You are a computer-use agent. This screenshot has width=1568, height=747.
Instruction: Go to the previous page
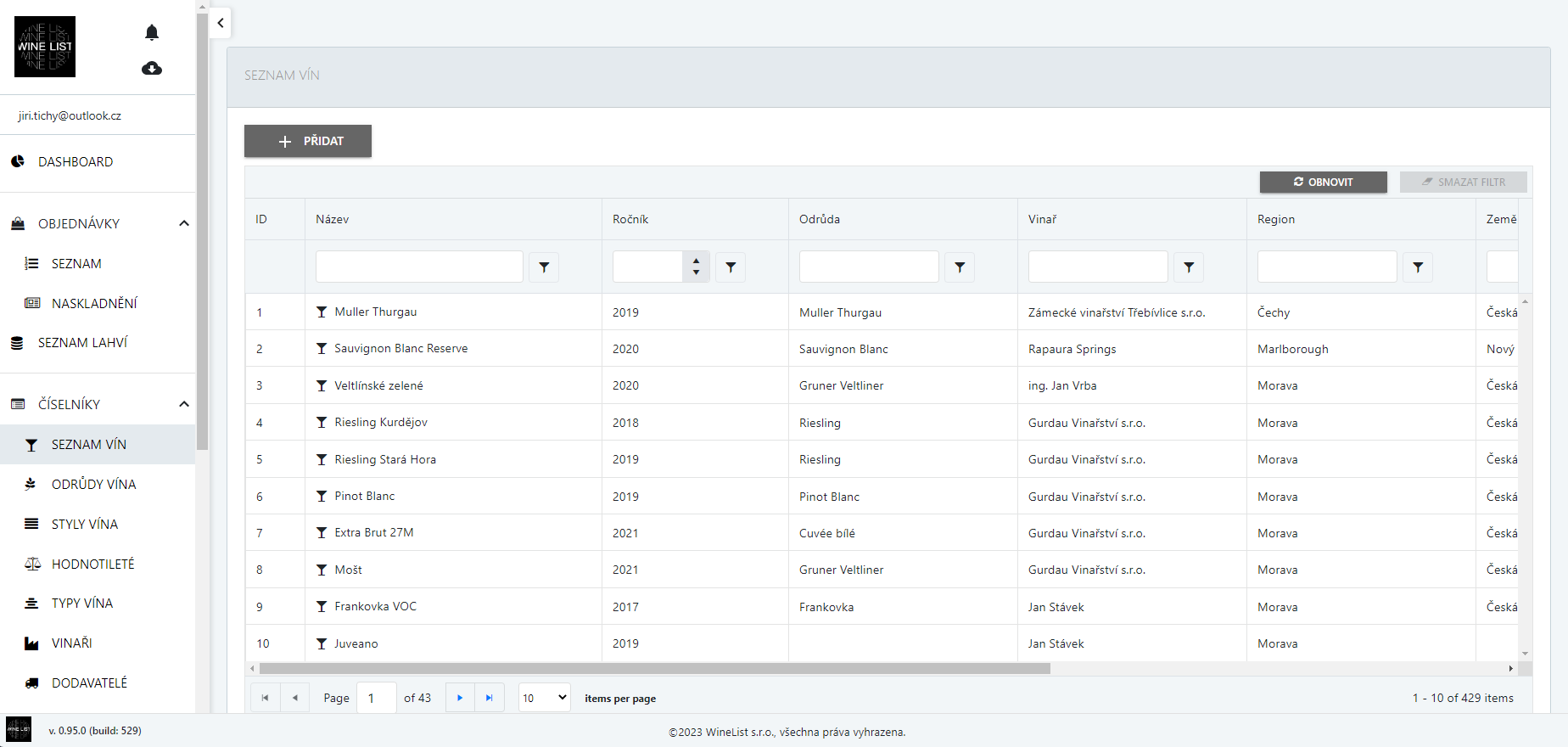294,698
